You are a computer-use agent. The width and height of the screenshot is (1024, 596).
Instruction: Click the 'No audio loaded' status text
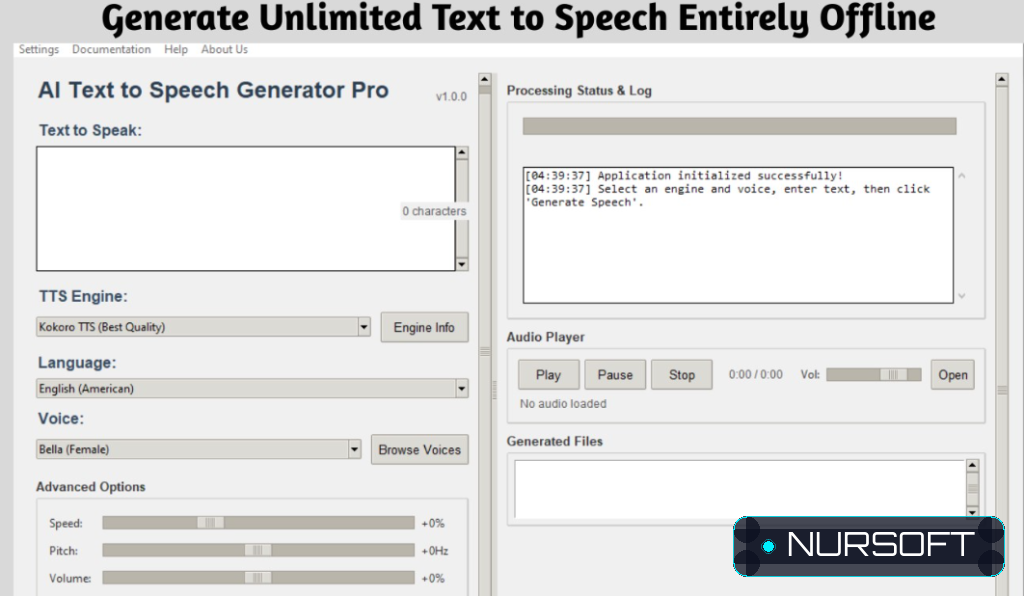click(563, 403)
